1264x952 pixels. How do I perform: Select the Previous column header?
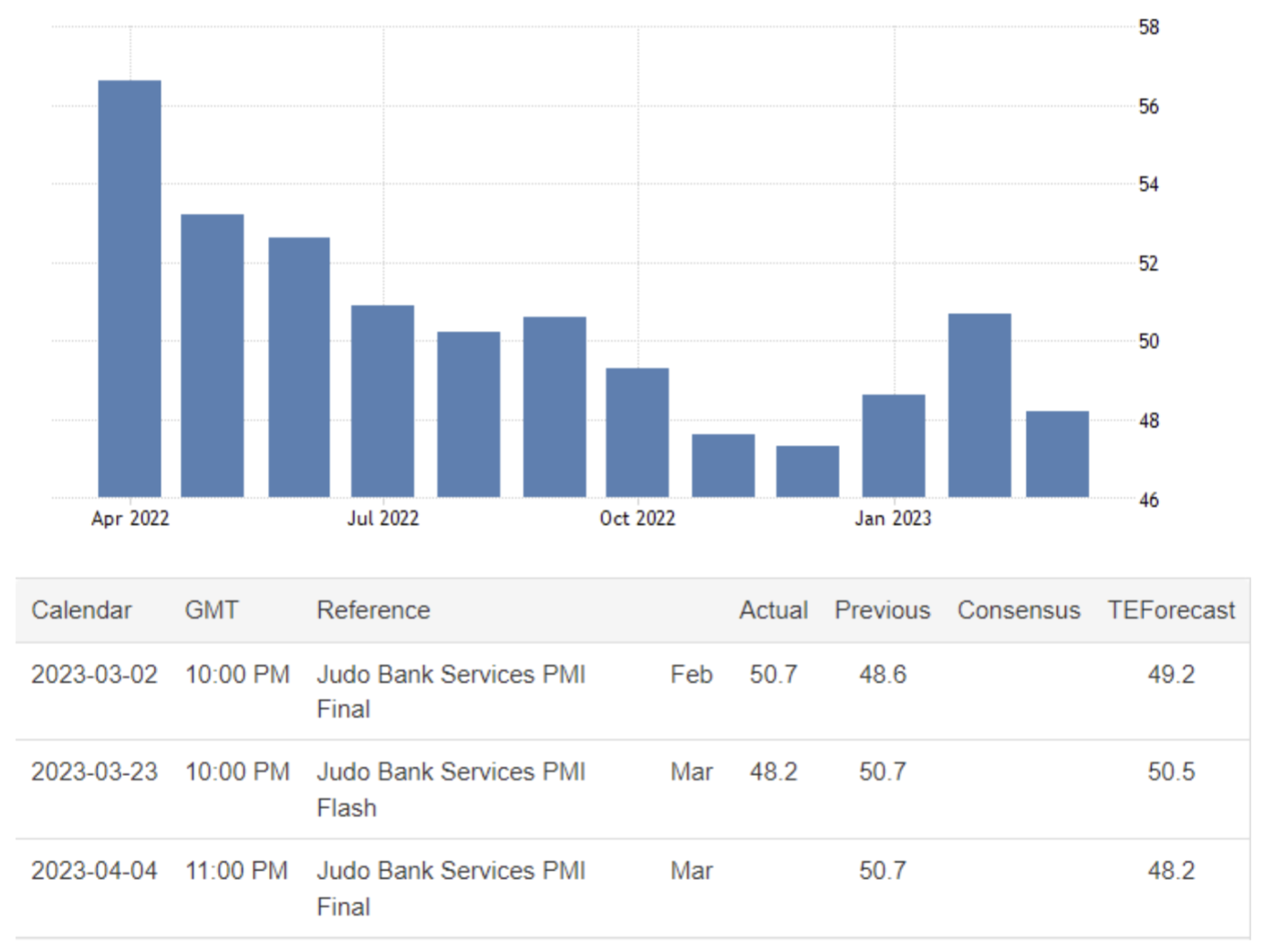[882, 610]
